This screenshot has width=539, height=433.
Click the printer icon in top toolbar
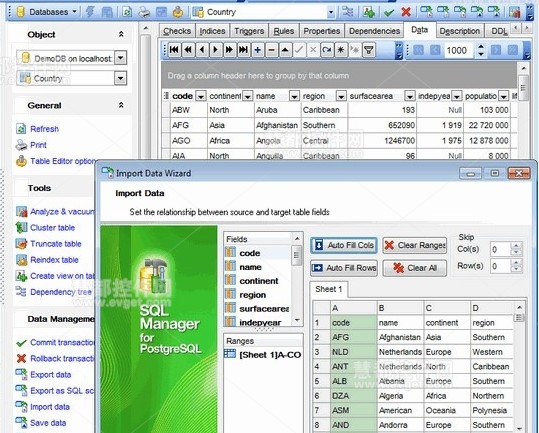pos(144,12)
